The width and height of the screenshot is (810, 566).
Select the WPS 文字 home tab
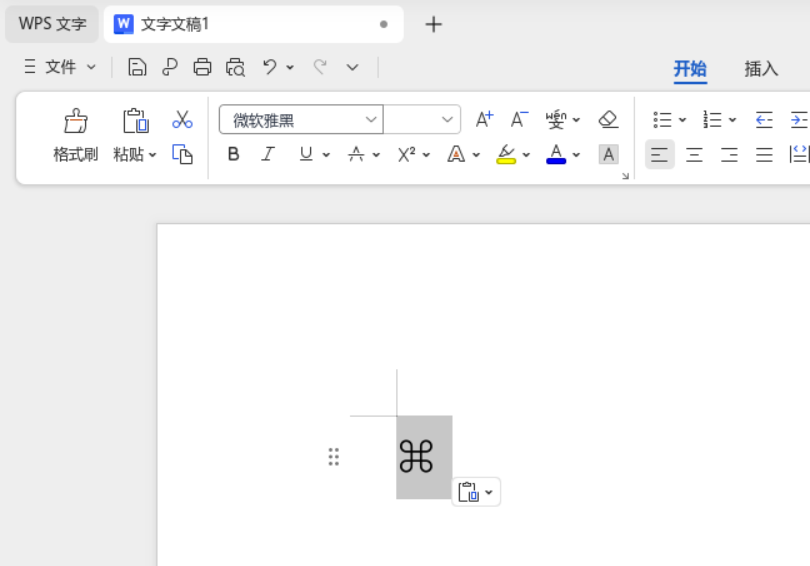pyautogui.click(x=52, y=24)
